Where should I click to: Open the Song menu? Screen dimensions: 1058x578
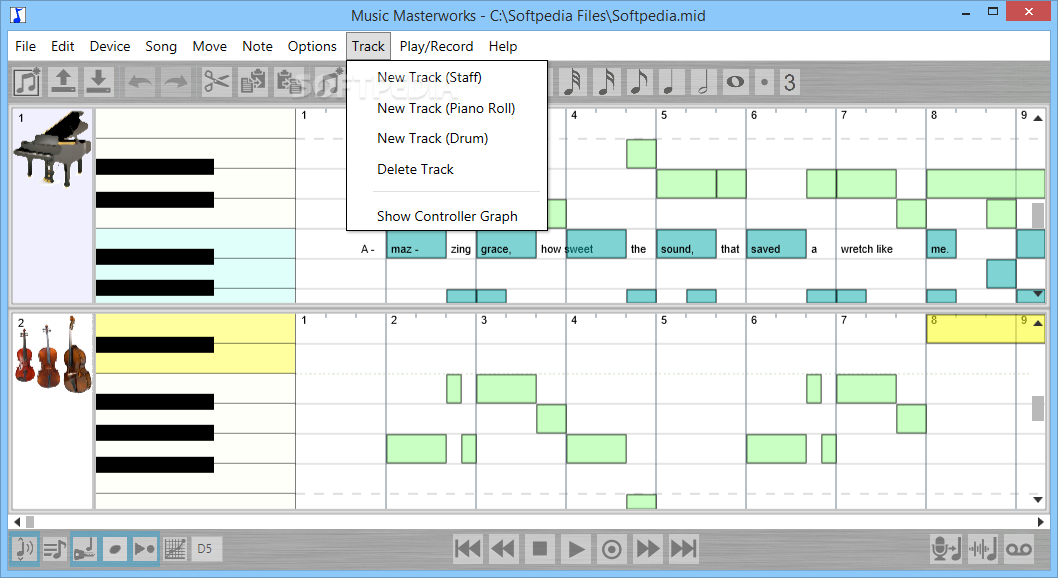point(161,46)
